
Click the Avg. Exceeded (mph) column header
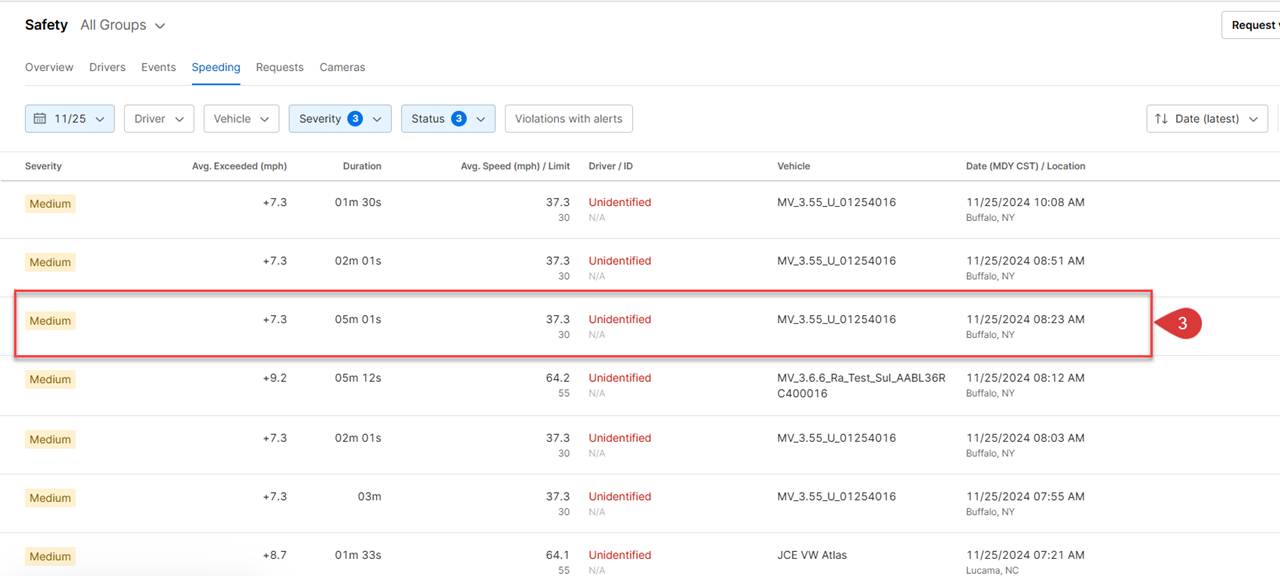239,166
